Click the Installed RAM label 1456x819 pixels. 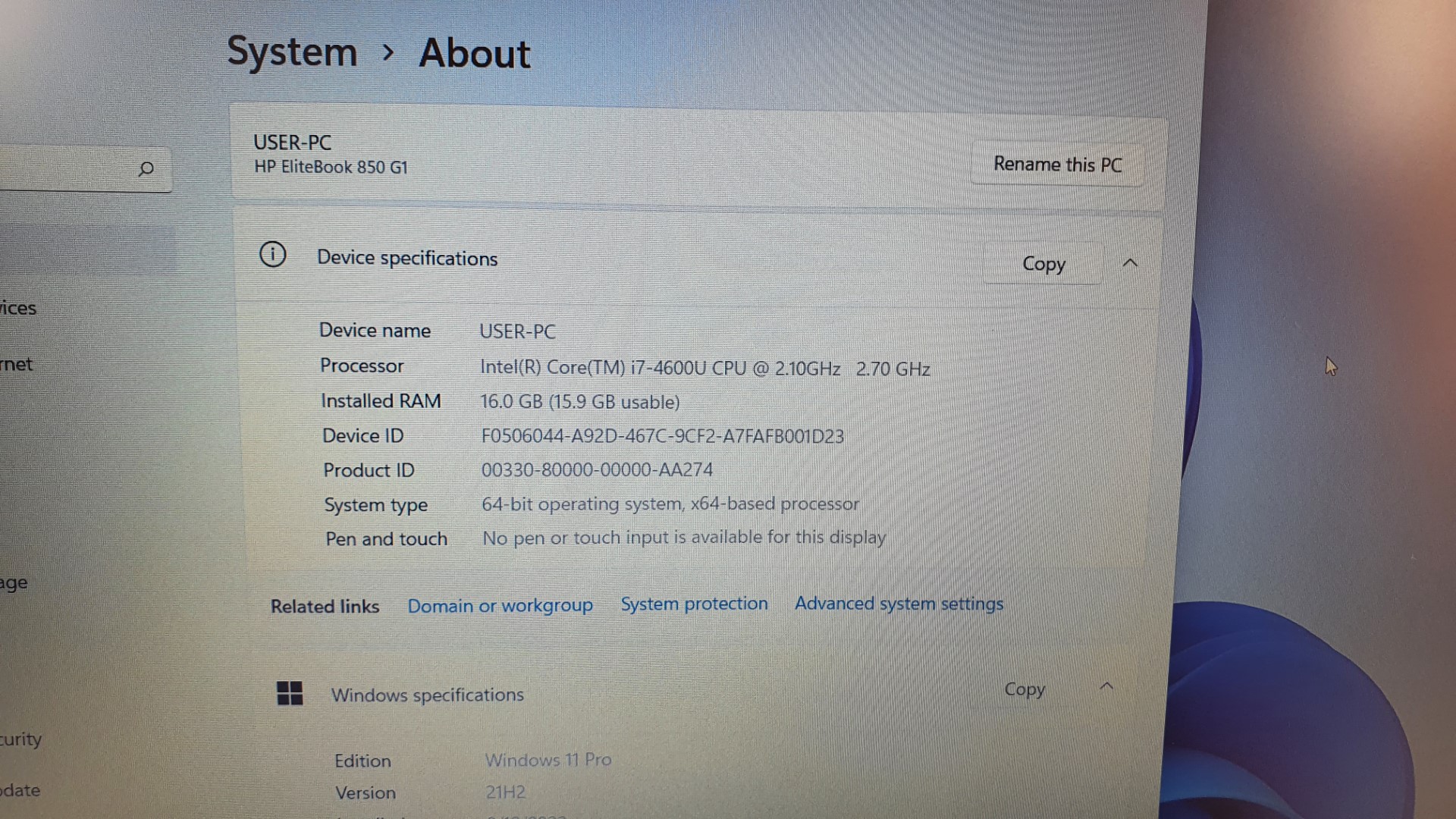[x=381, y=400]
